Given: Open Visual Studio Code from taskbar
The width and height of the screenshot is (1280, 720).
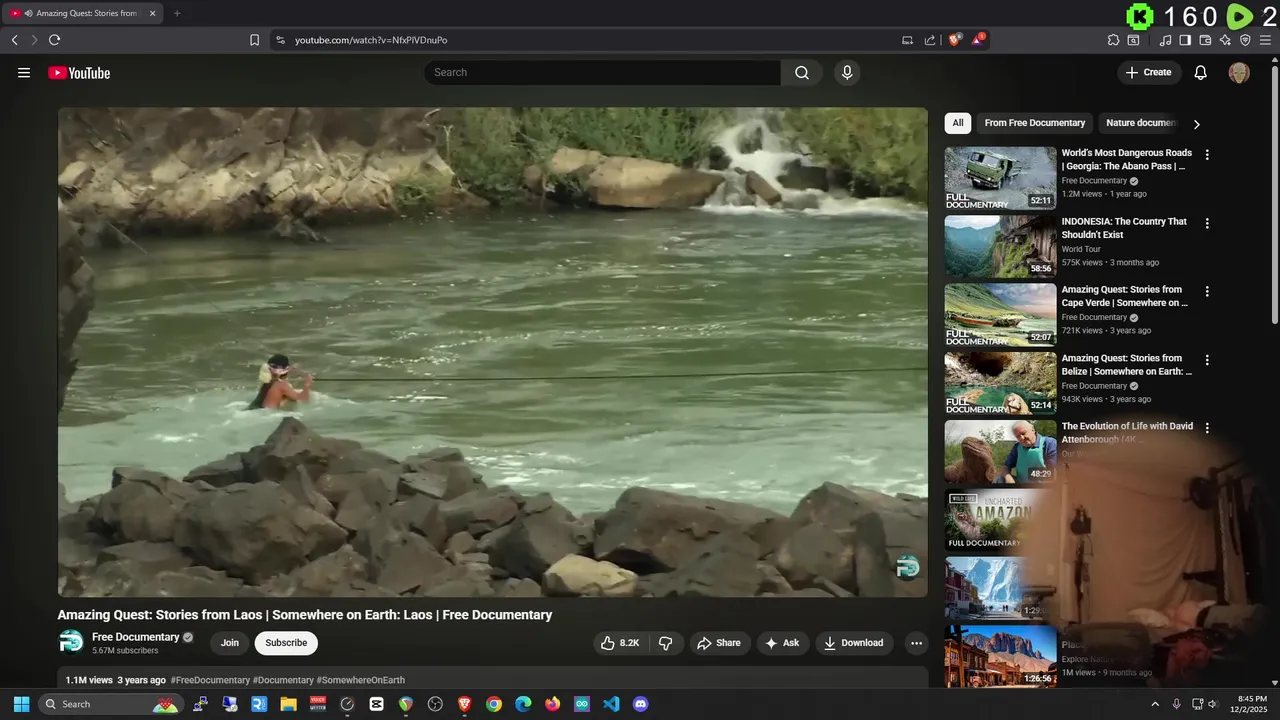Looking at the screenshot, I should pos(611,704).
